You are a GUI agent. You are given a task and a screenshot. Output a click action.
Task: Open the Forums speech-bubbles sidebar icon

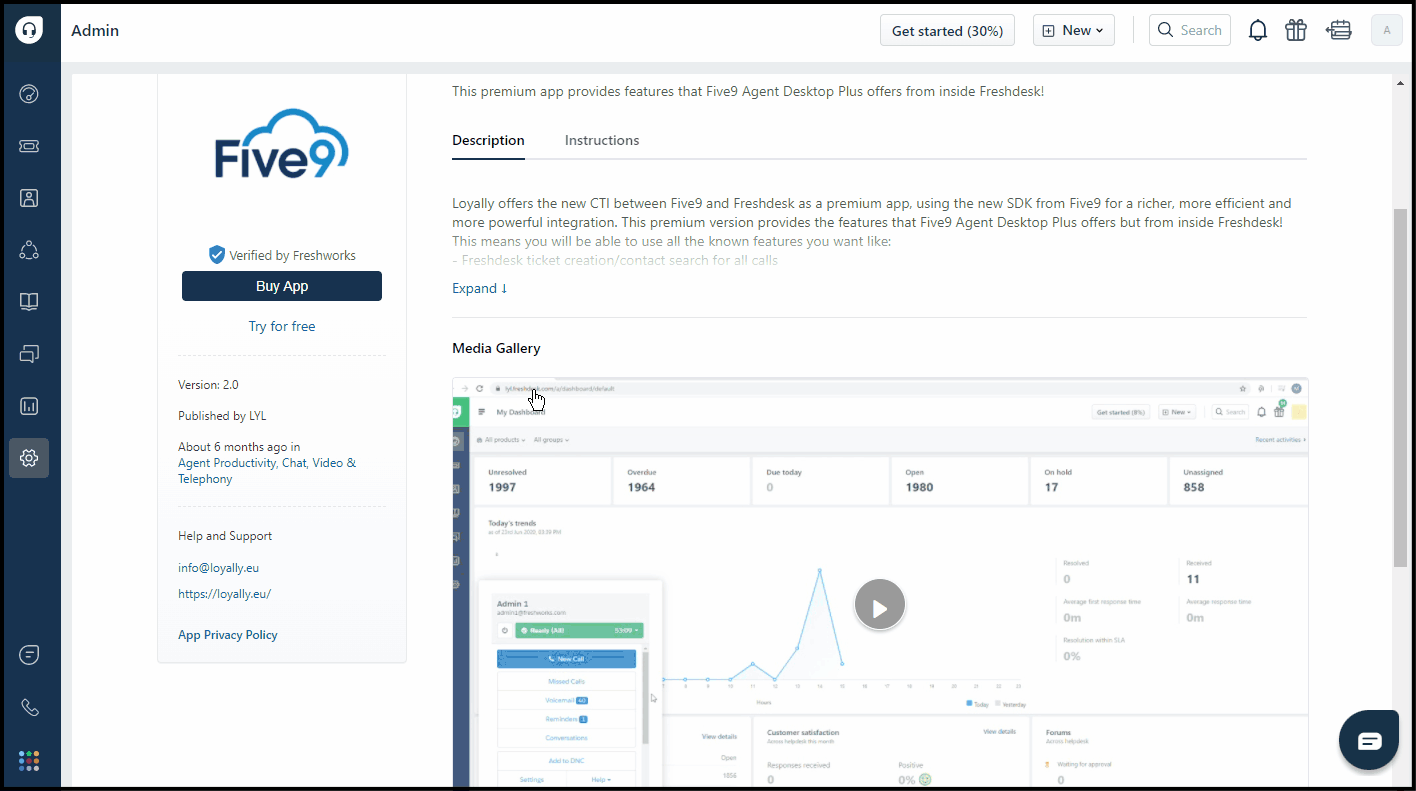tap(29, 354)
